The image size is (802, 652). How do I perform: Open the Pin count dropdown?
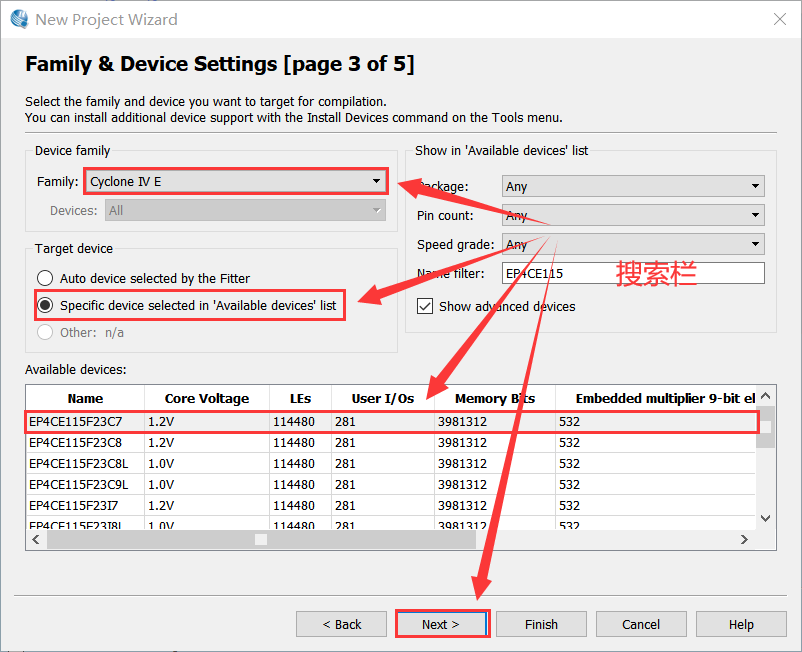coord(633,215)
